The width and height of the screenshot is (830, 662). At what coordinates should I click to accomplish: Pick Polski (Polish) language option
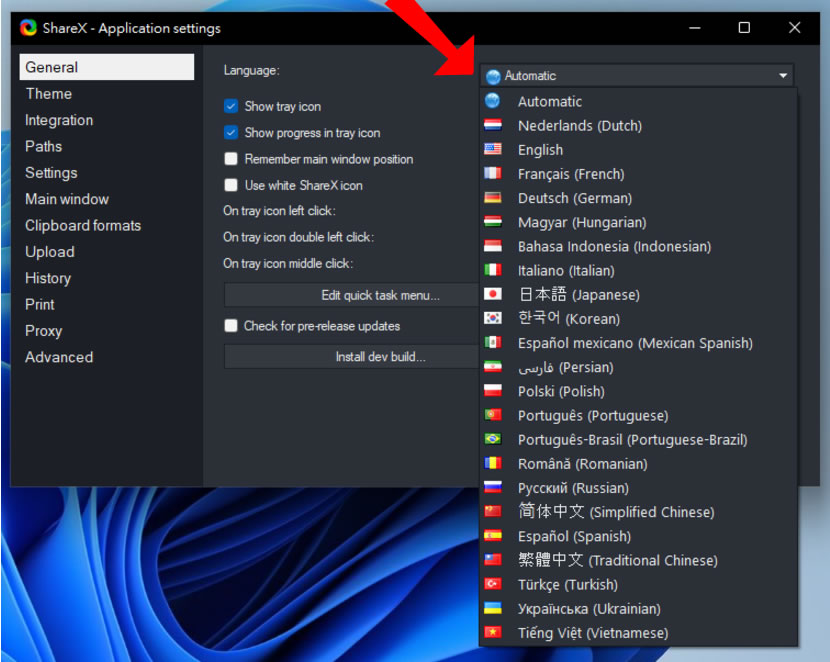(x=638, y=391)
